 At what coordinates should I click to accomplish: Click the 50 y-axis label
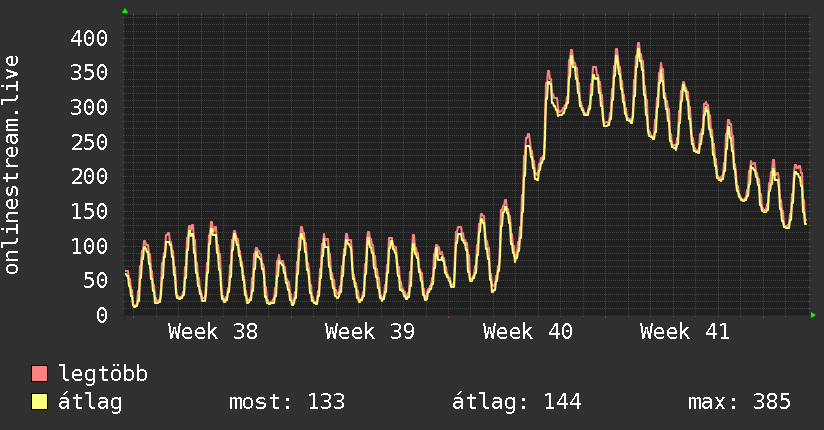pos(96,280)
